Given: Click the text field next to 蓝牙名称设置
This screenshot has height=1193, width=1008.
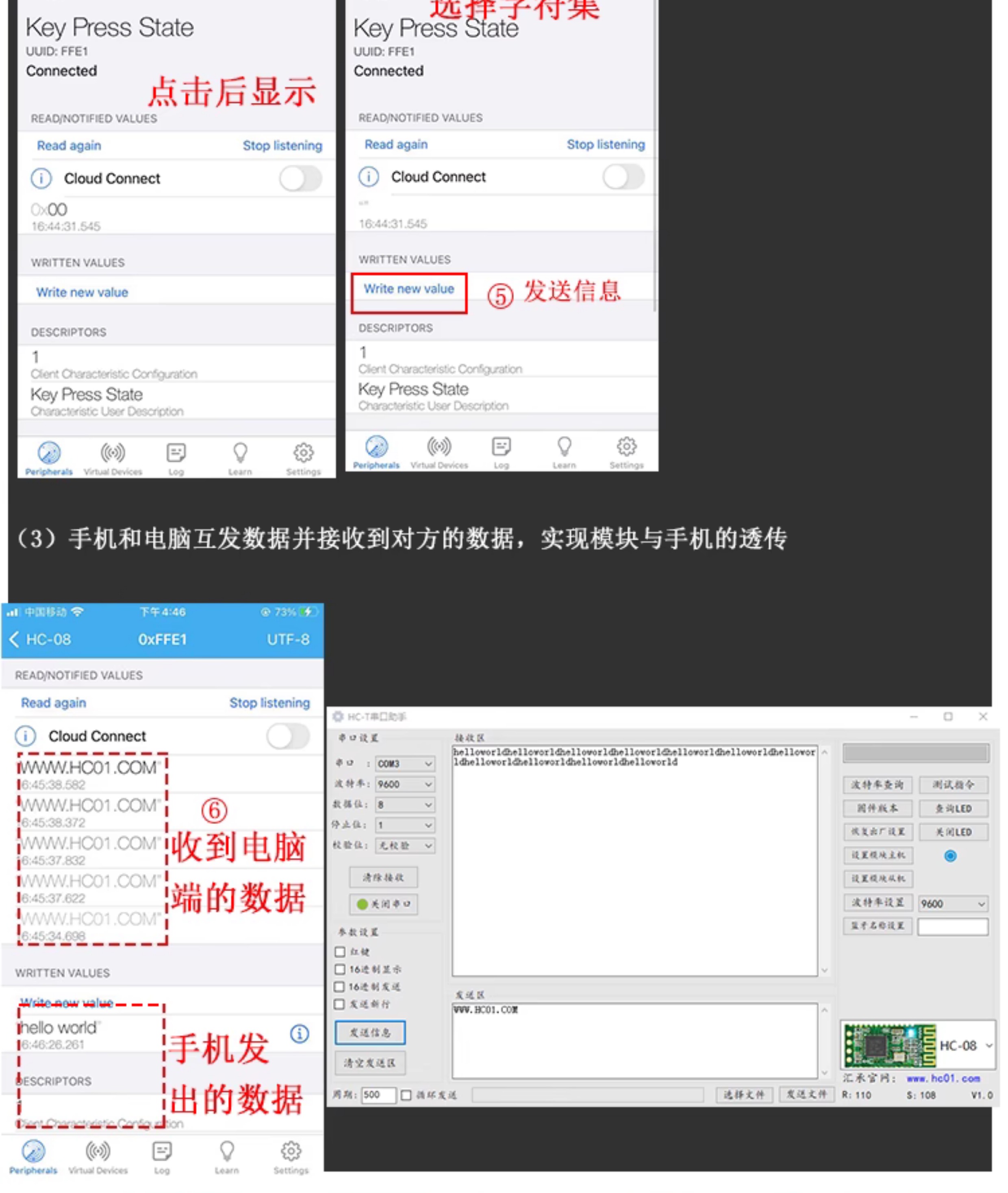Looking at the screenshot, I should (953, 926).
